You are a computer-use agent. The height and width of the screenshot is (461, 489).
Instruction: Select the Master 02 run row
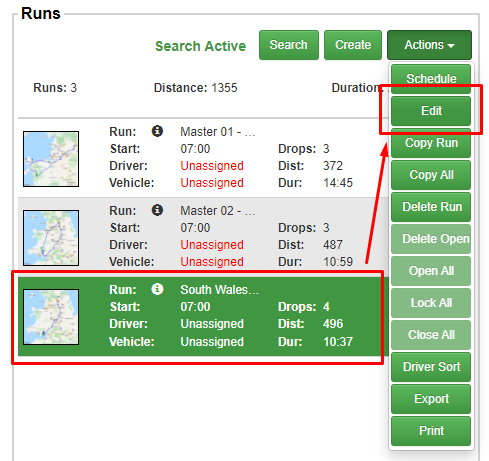tap(203, 237)
